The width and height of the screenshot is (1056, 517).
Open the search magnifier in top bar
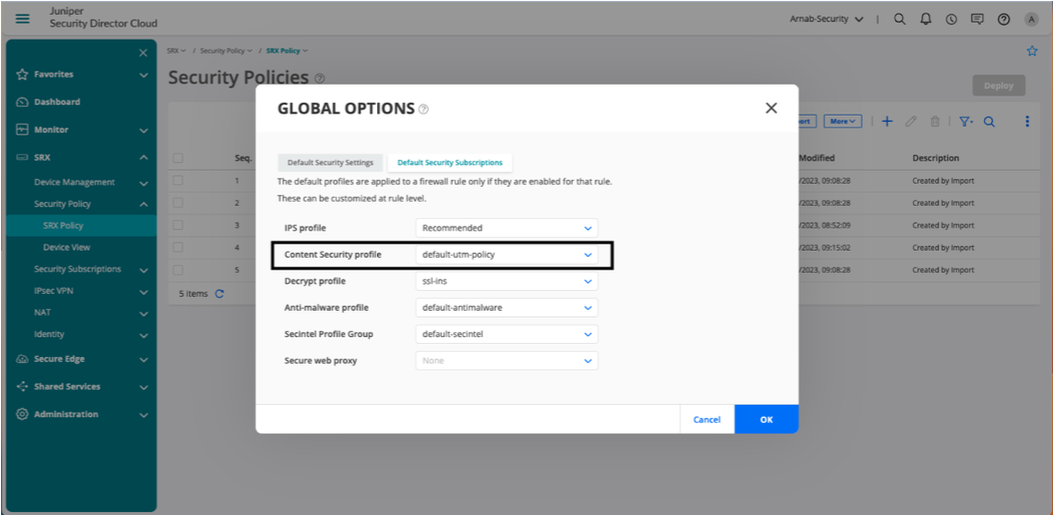click(x=899, y=19)
